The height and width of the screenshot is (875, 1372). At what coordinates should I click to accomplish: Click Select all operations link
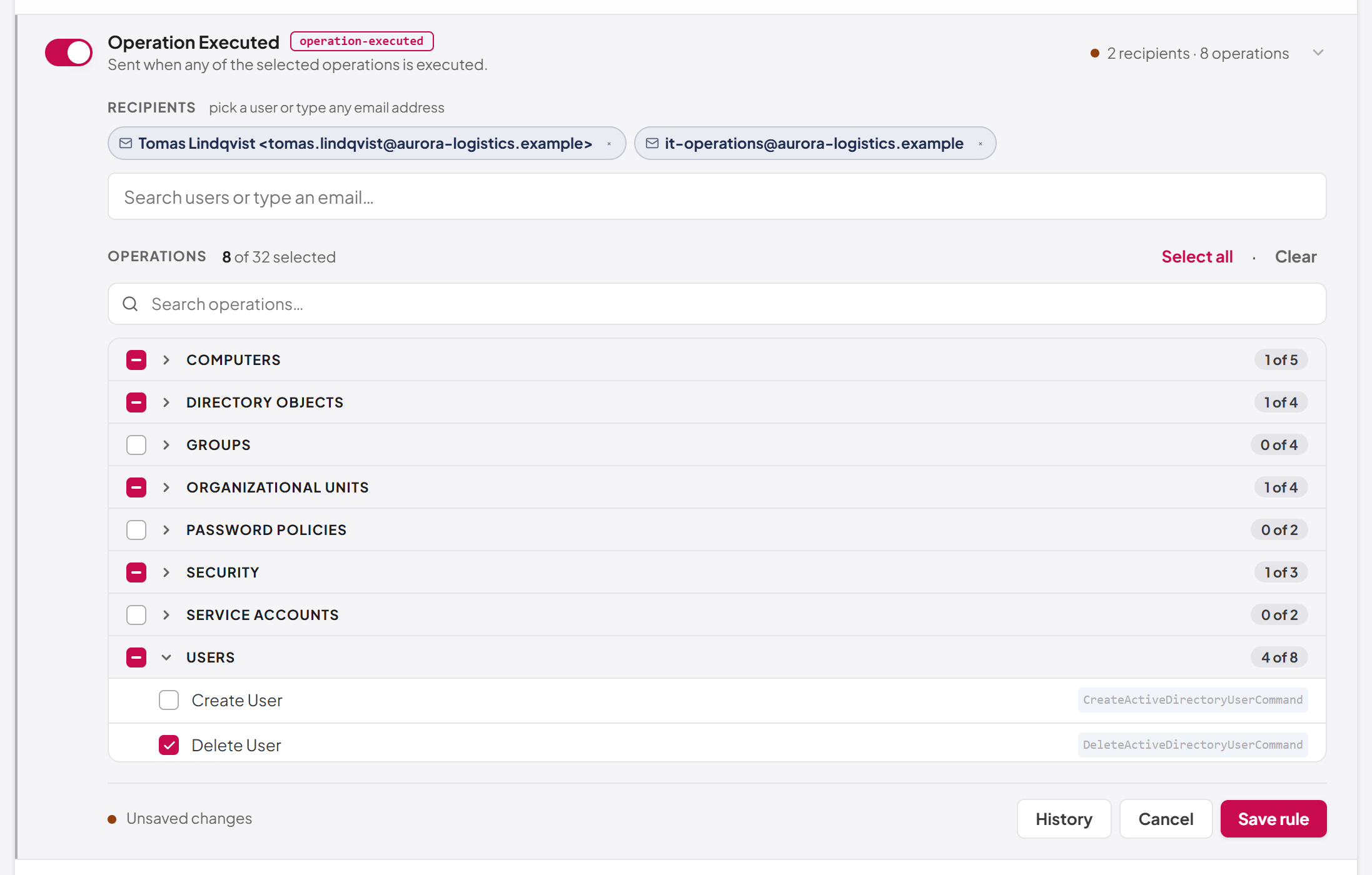click(1197, 257)
